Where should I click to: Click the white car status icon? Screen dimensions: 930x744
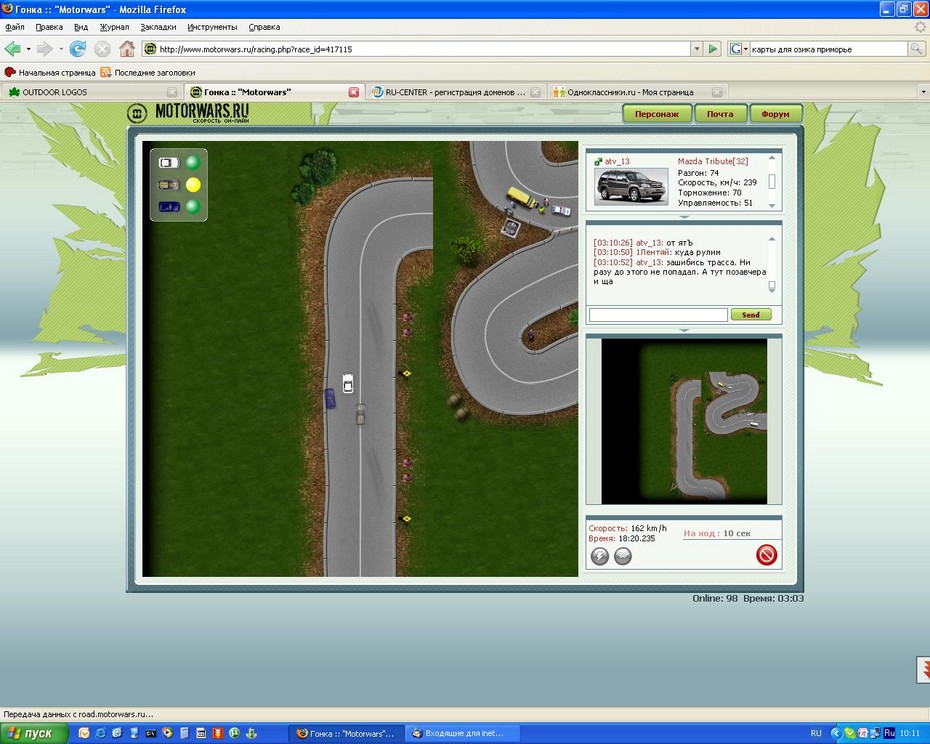click(168, 163)
